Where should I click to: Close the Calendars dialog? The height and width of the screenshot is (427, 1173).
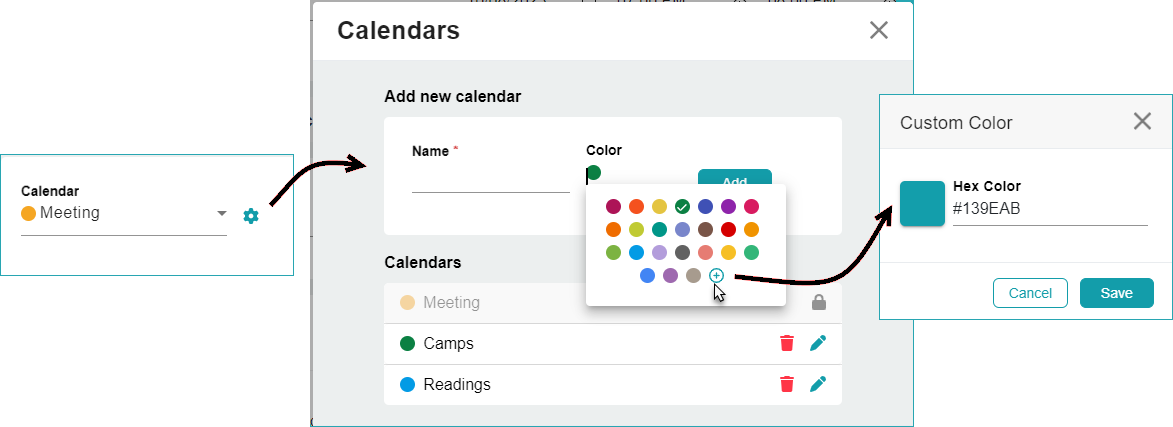click(x=879, y=30)
